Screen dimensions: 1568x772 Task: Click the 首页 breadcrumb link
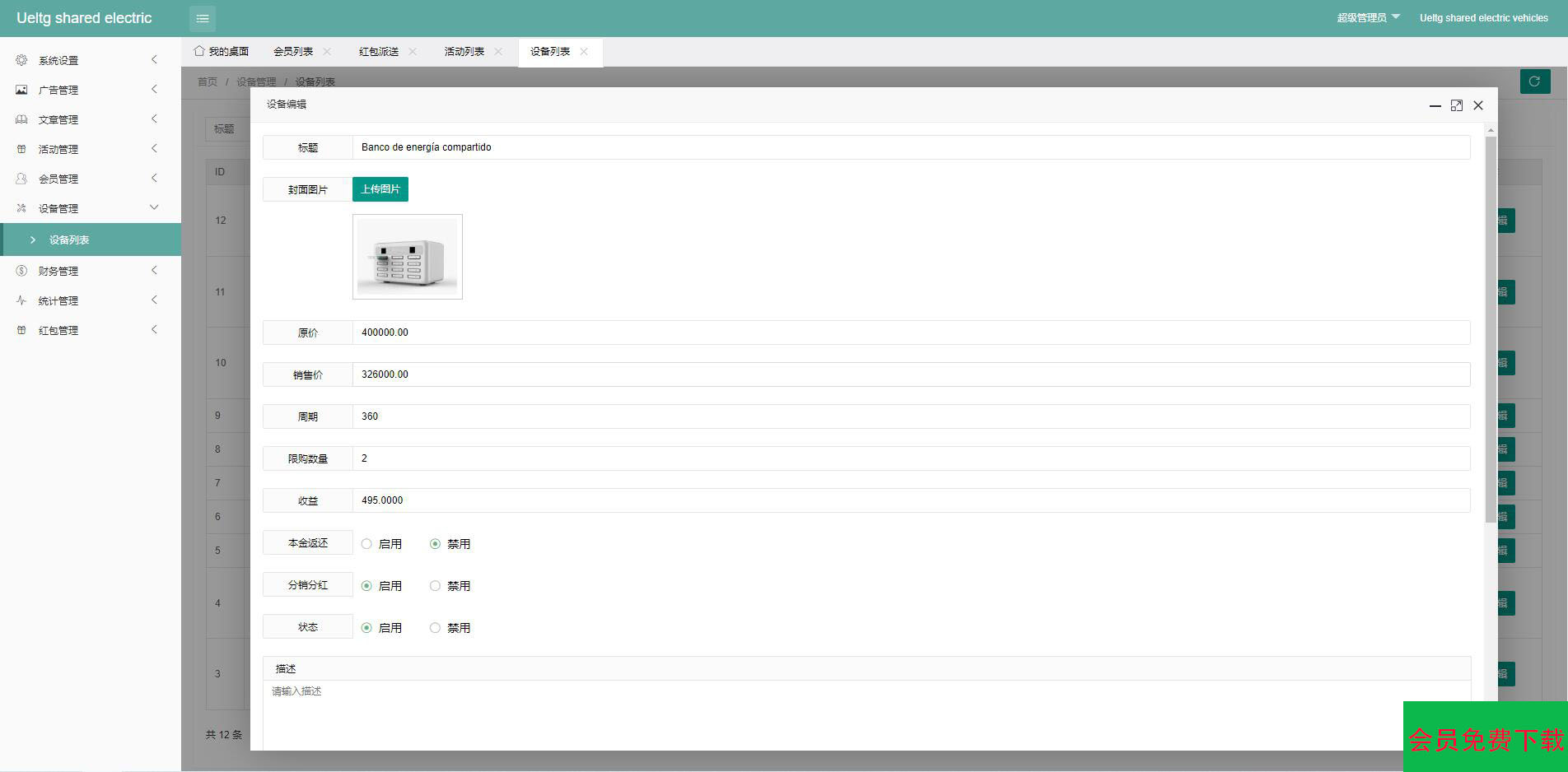[x=208, y=81]
